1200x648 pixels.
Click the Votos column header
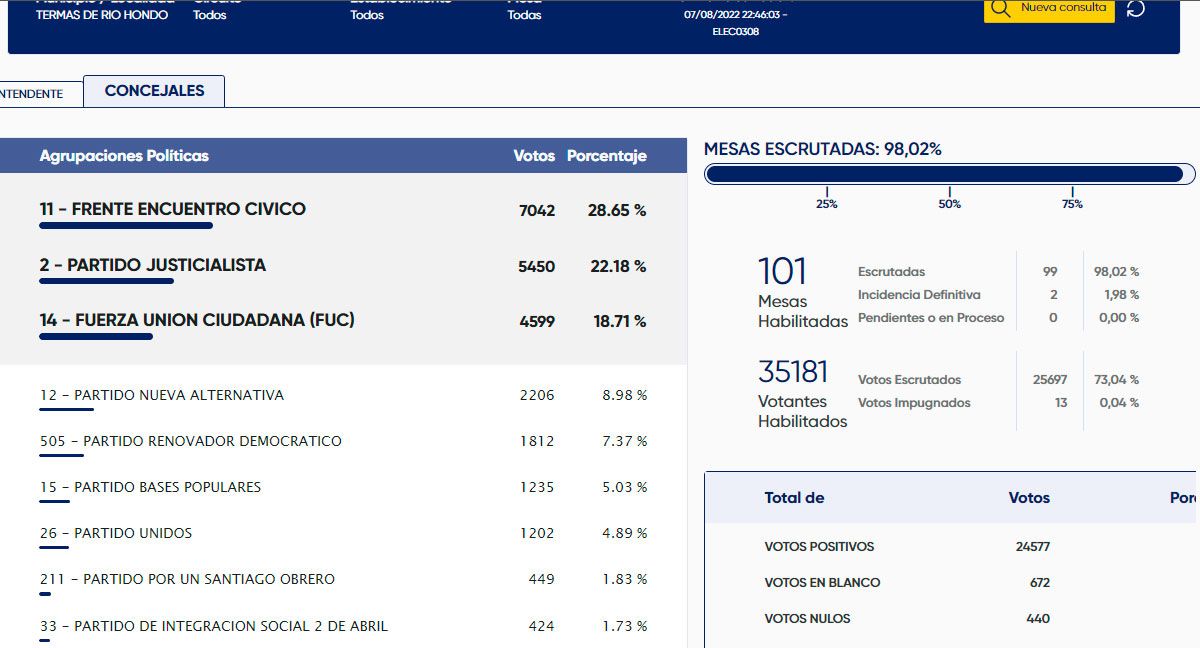tap(534, 156)
